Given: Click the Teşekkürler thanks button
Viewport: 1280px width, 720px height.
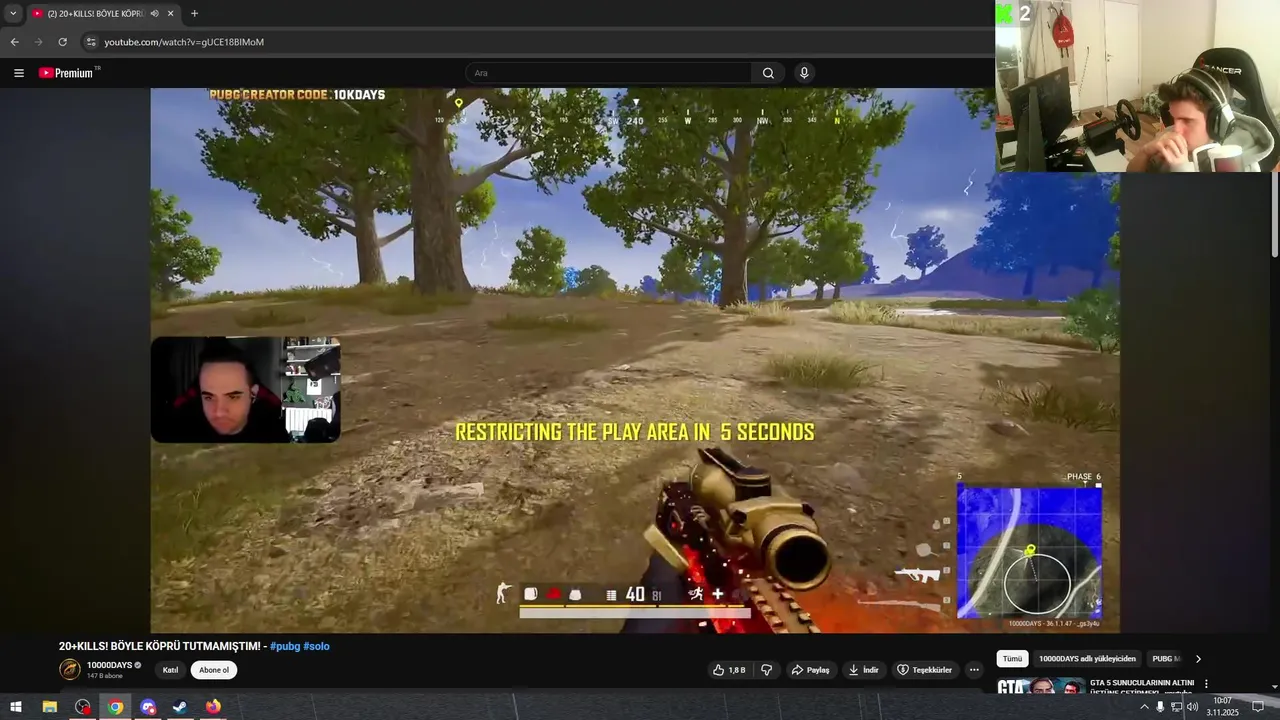Looking at the screenshot, I should pos(924,670).
